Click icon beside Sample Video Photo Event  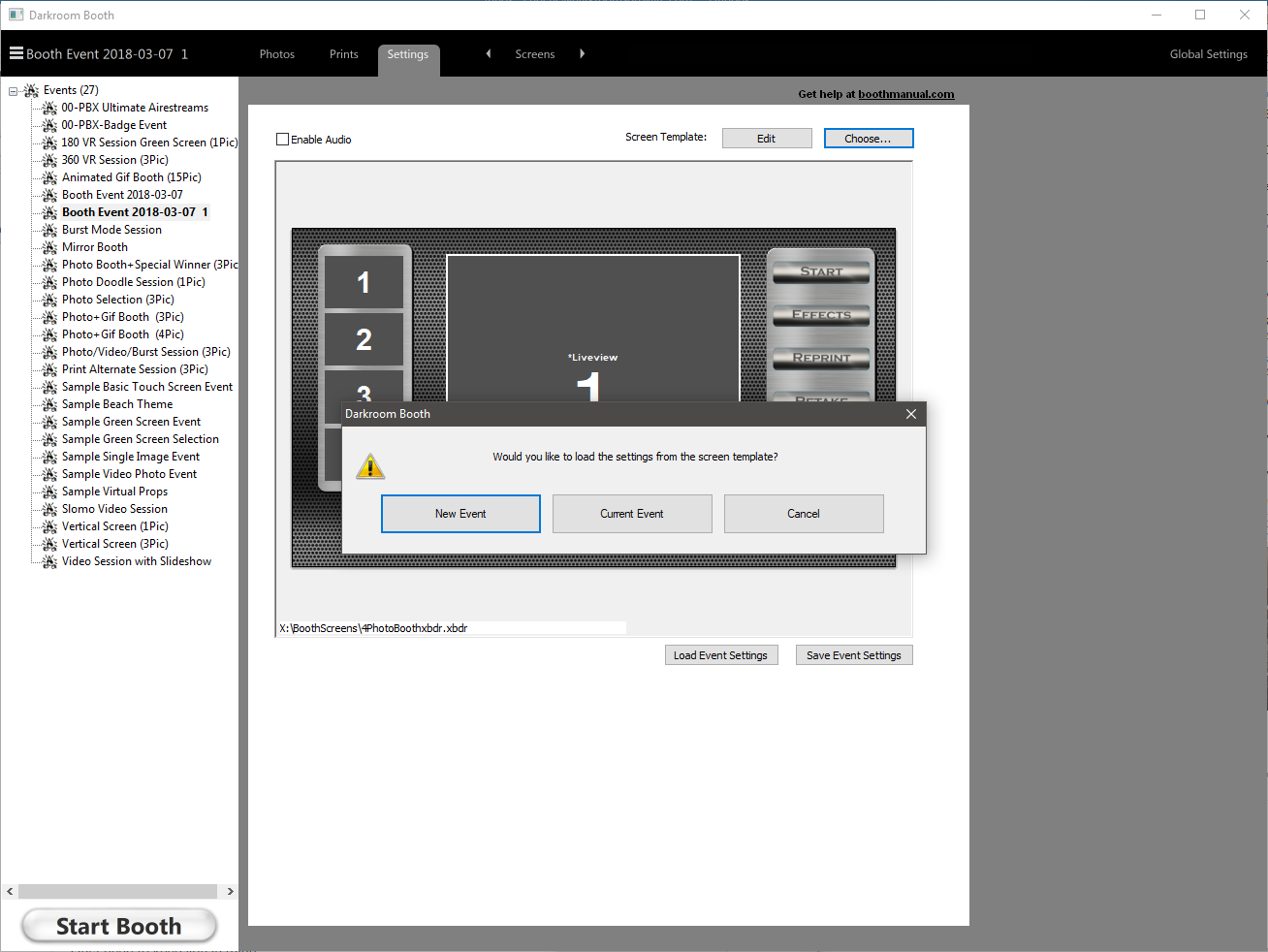[x=50, y=474]
